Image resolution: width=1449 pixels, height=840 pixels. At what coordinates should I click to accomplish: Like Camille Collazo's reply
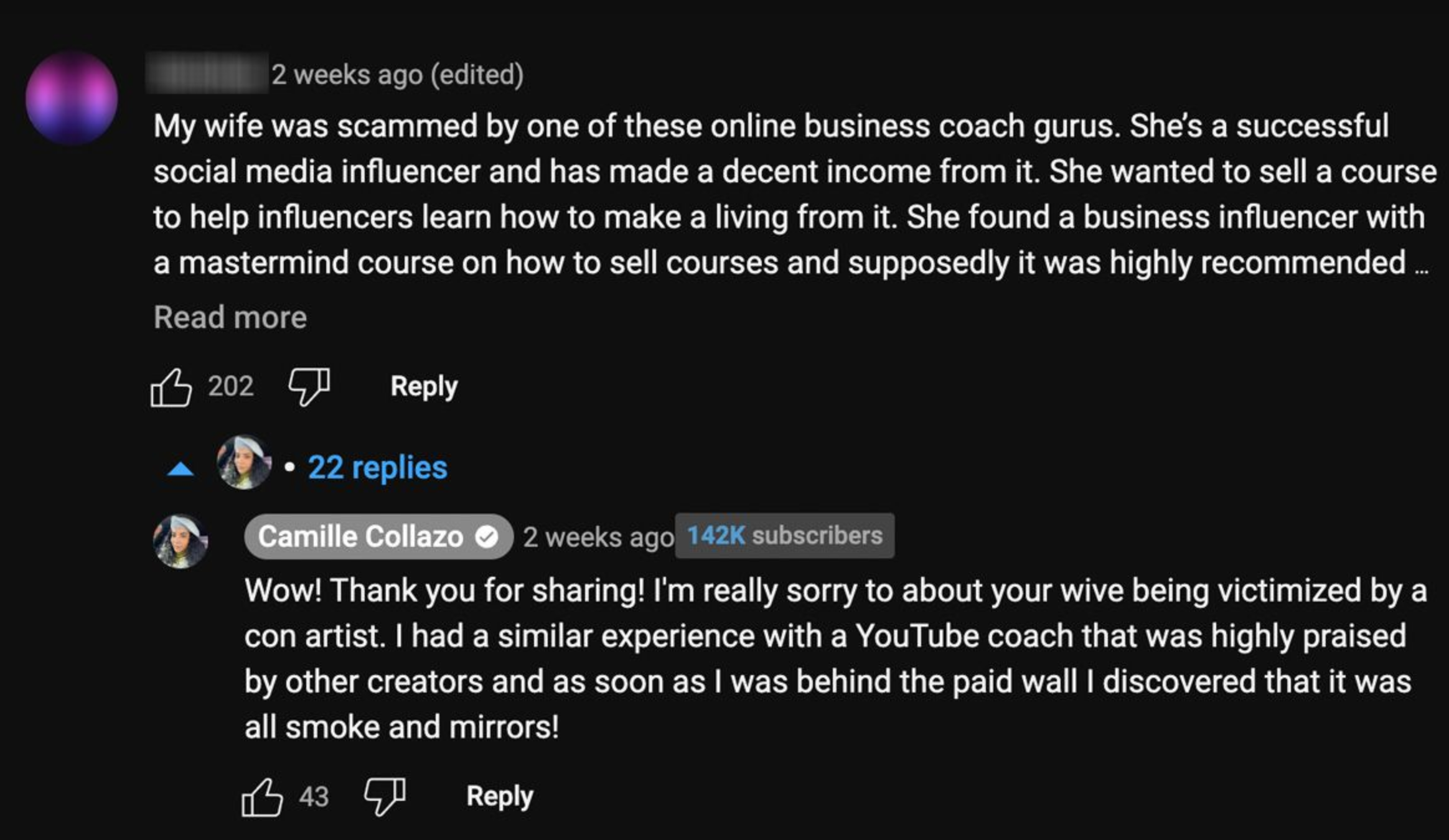[x=262, y=797]
